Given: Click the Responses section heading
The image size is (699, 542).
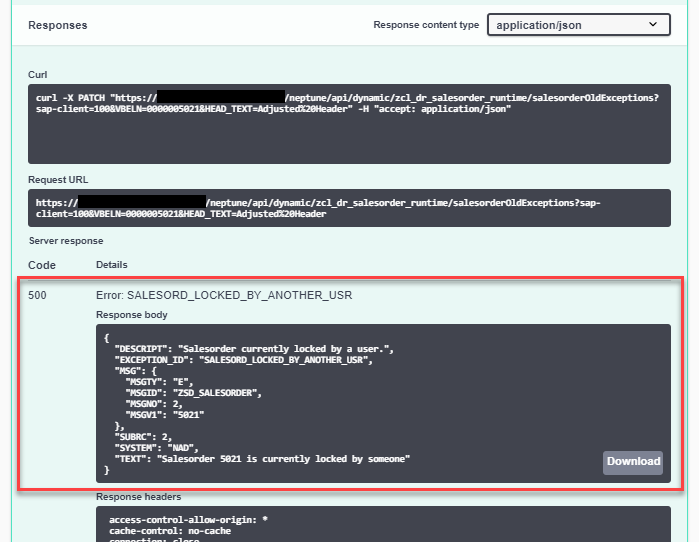Looking at the screenshot, I should tap(58, 25).
